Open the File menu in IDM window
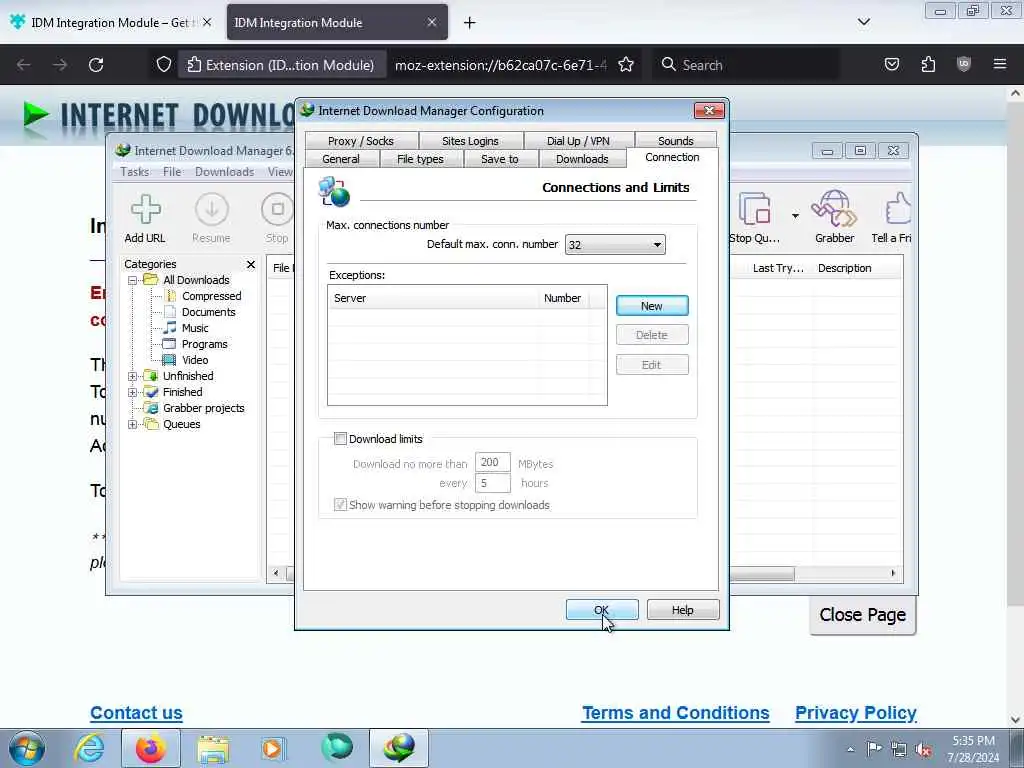Viewport: 1024px width, 768px height. (x=172, y=172)
